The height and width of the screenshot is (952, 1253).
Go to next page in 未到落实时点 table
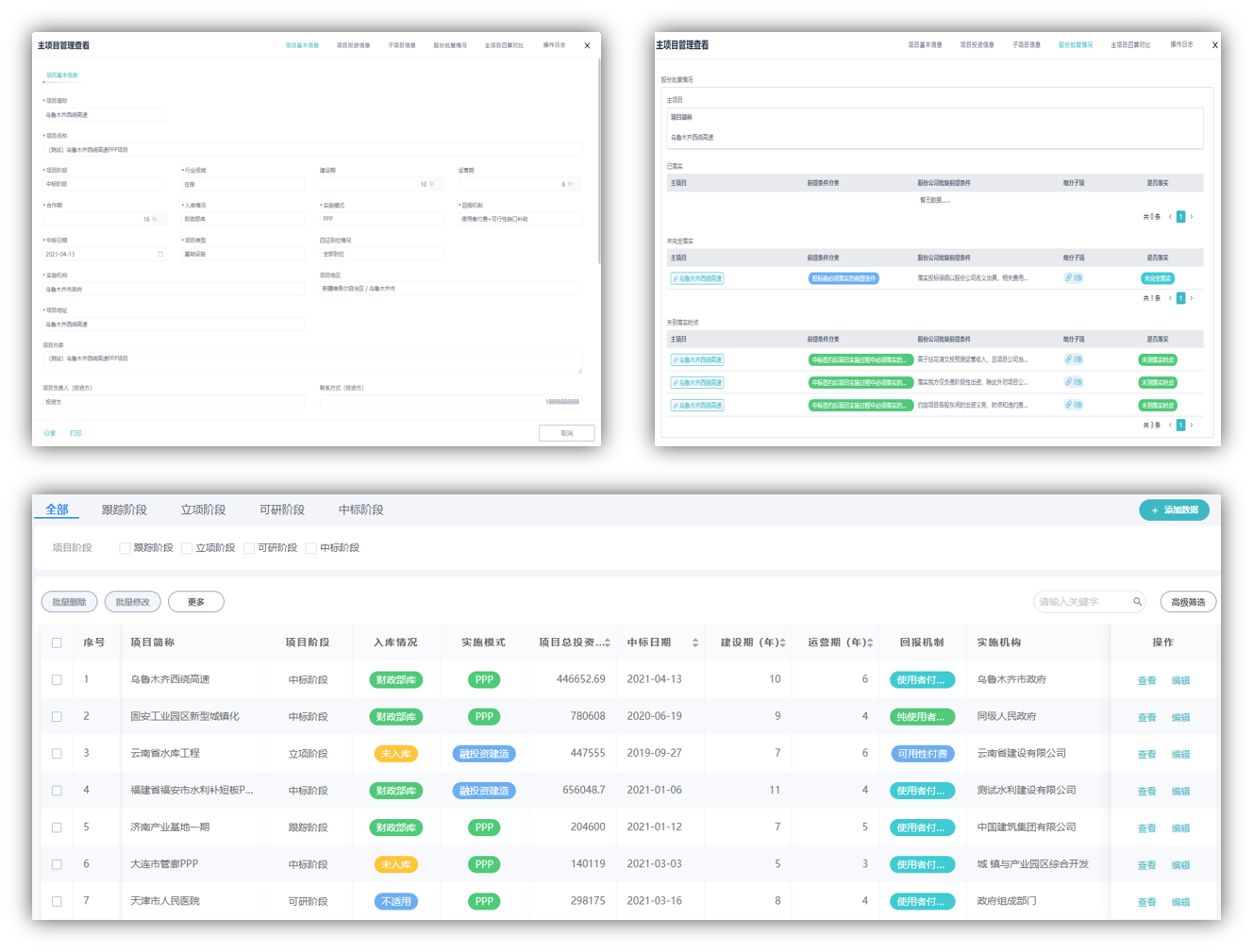pyautogui.click(x=1192, y=426)
